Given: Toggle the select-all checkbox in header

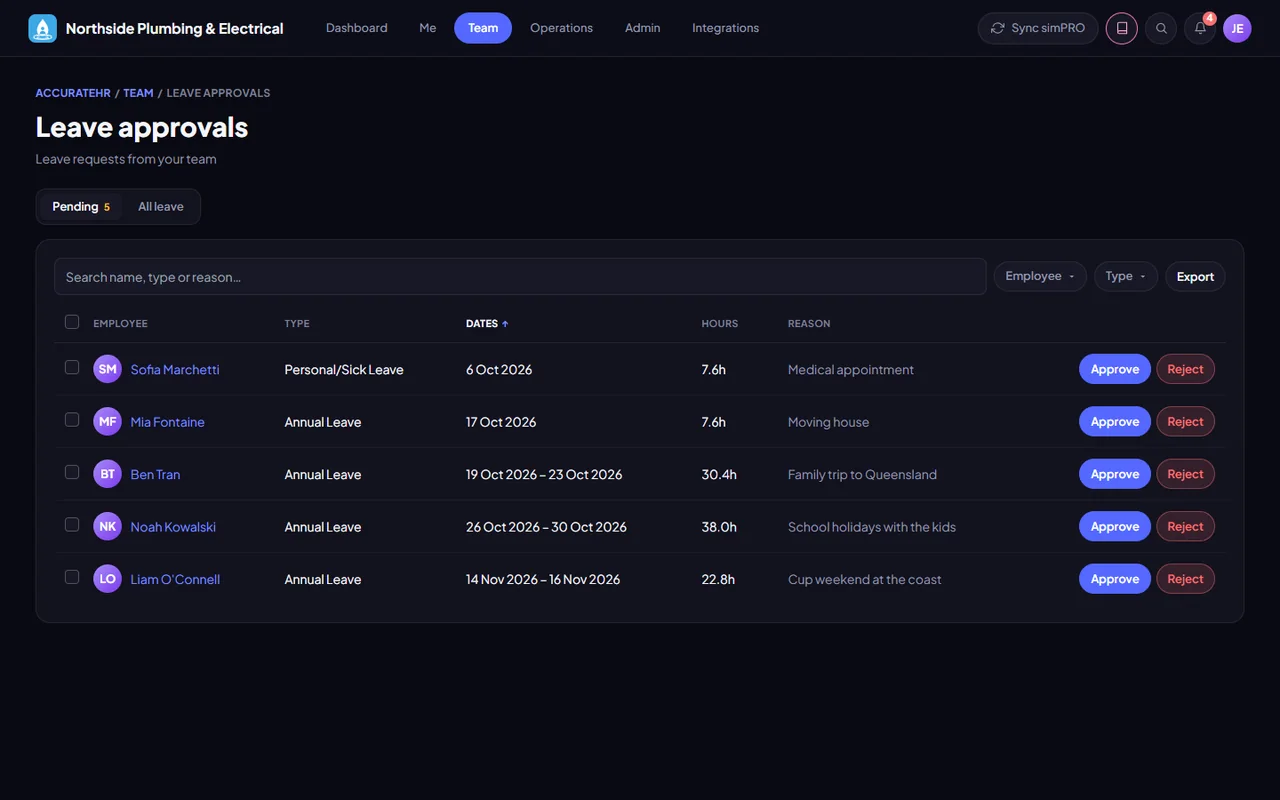Looking at the screenshot, I should click(x=72, y=322).
